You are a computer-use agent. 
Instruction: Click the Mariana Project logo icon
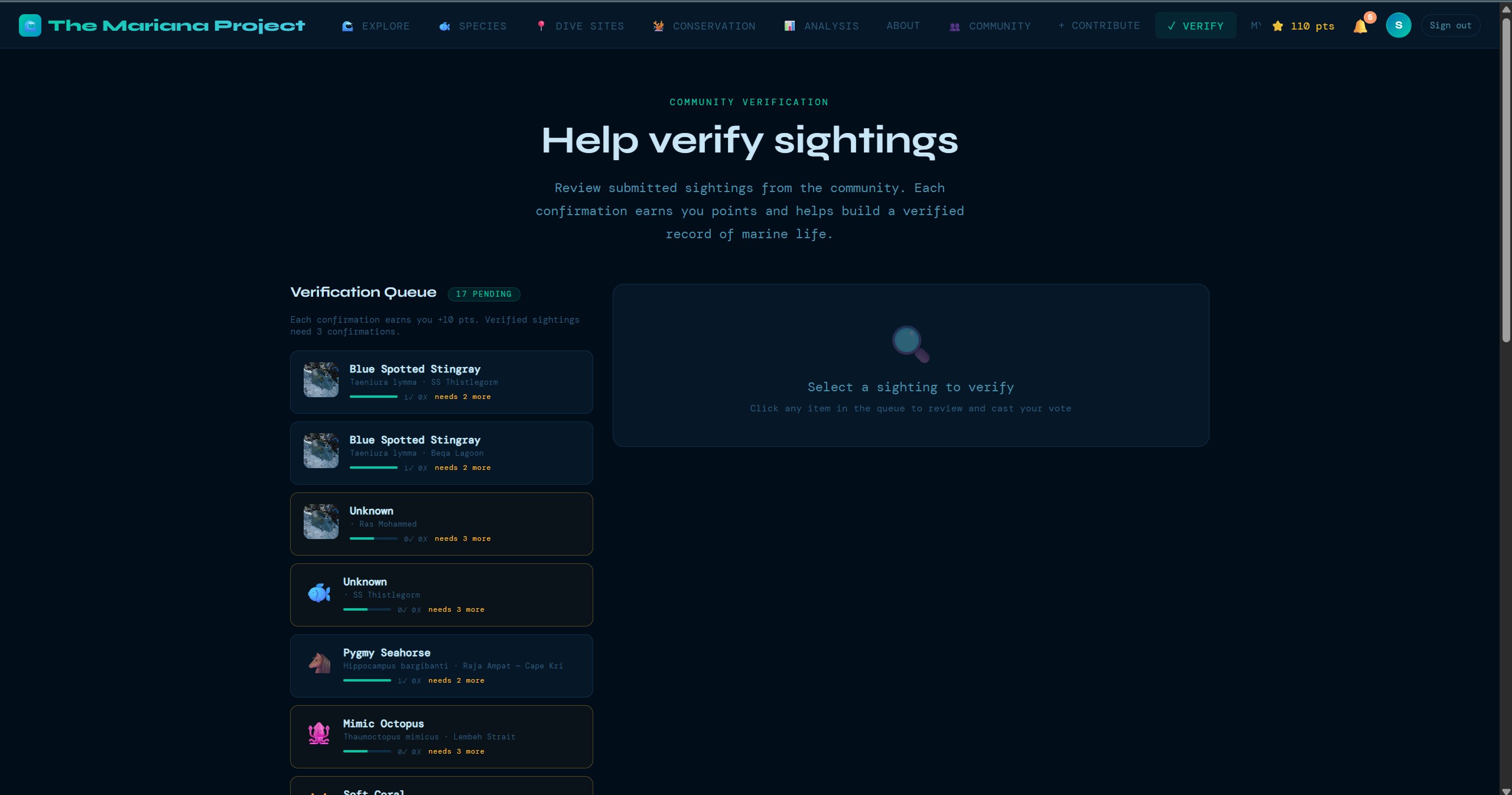(x=30, y=25)
